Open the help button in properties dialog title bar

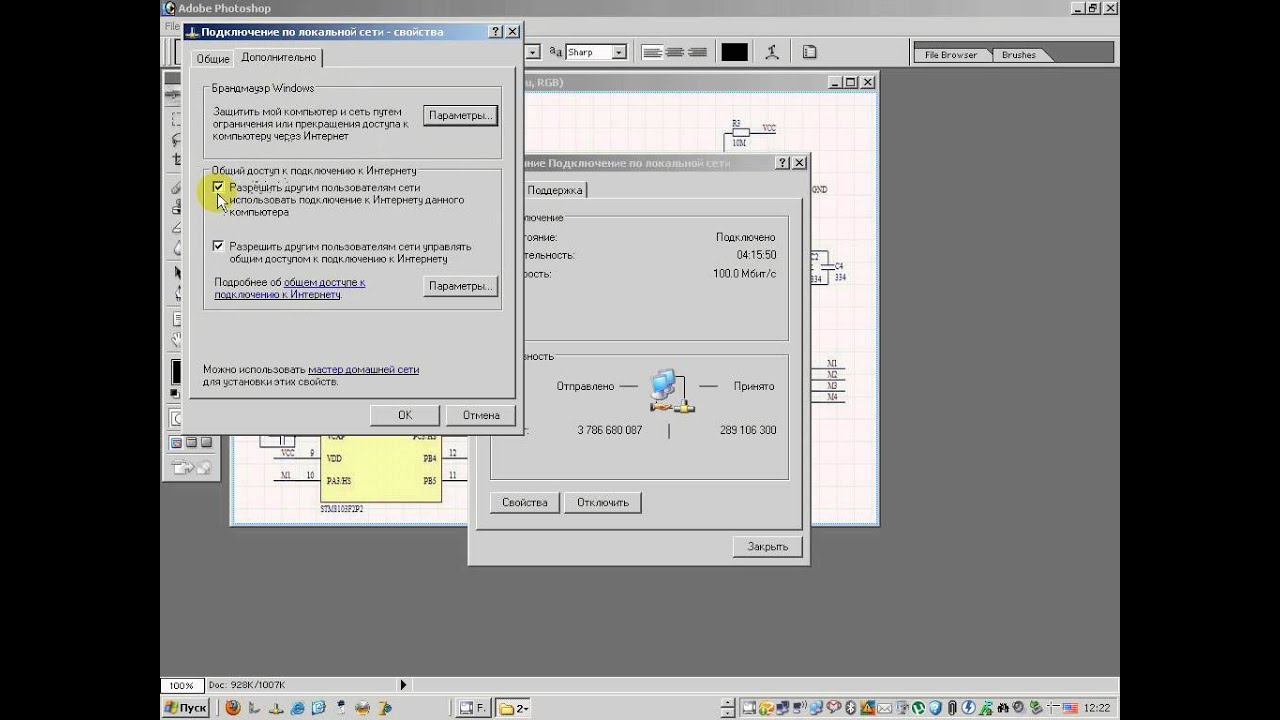coord(496,32)
